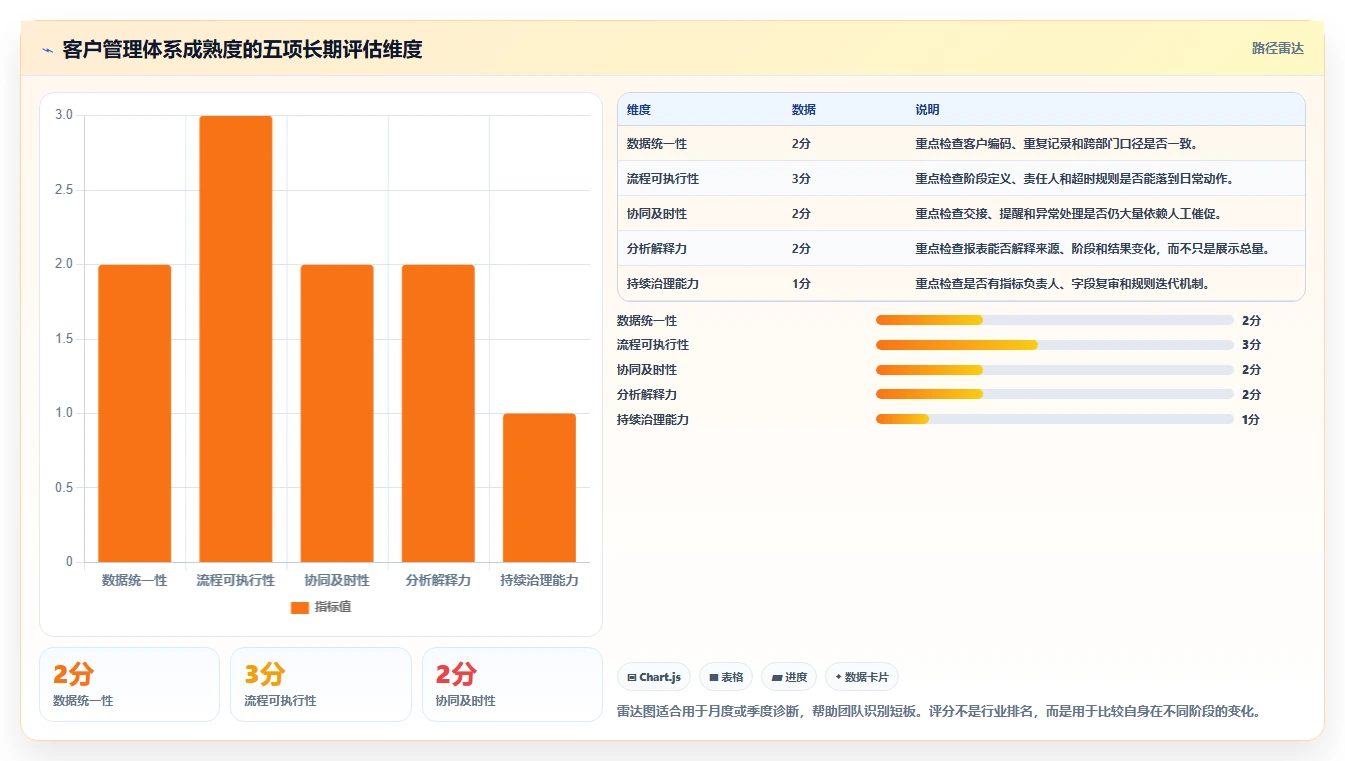
Task: Click the 路径雷达 label at top right
Action: click(1278, 48)
